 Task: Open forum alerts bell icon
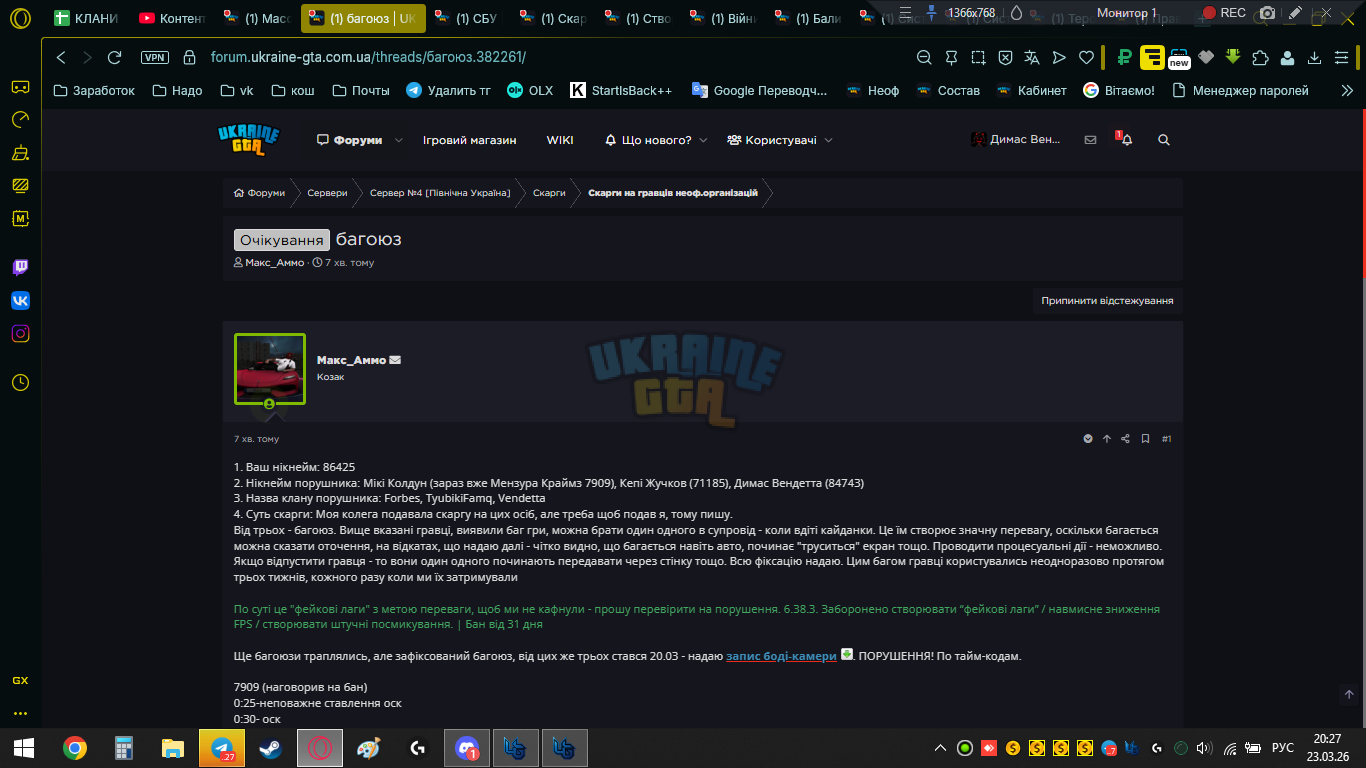click(x=1126, y=140)
